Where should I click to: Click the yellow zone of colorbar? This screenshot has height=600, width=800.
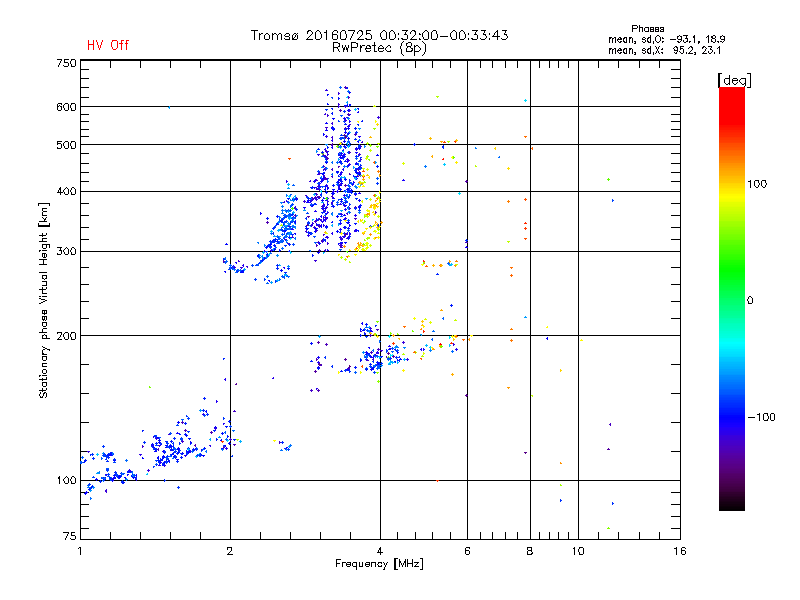point(732,194)
